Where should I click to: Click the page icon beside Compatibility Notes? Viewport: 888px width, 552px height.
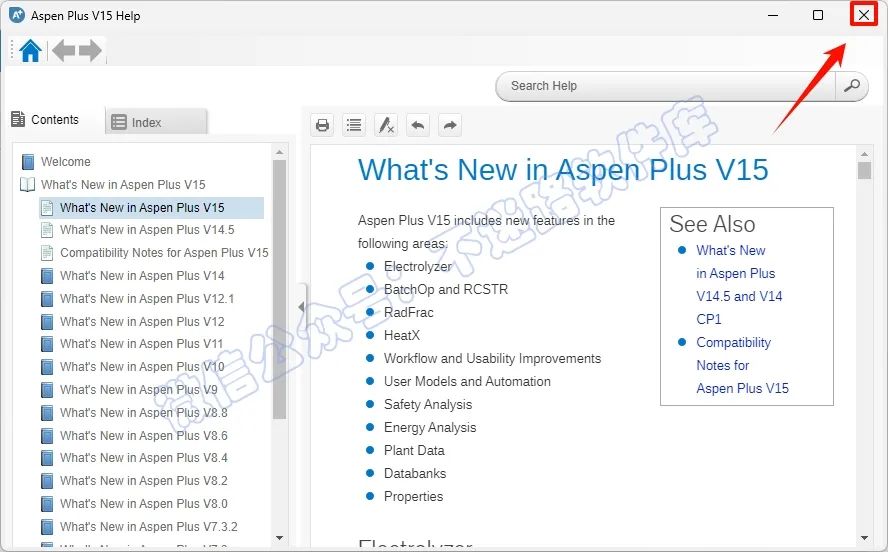point(47,253)
